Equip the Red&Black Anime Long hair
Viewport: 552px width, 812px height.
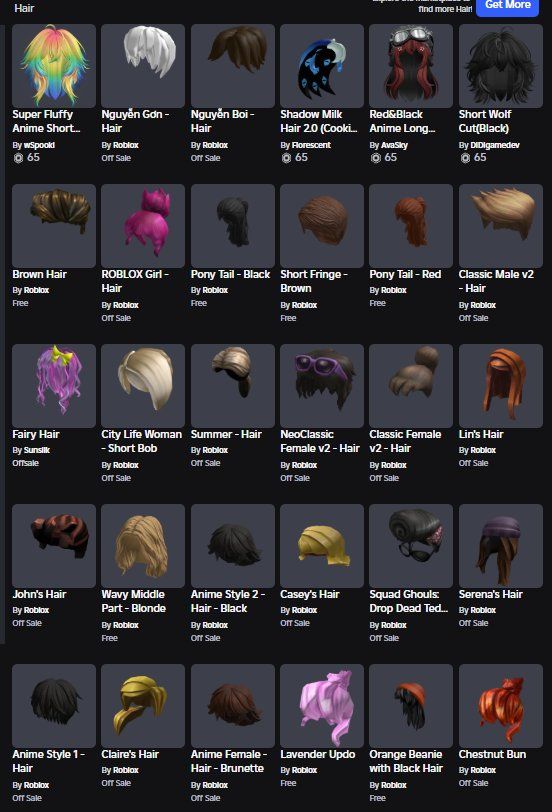coord(411,66)
